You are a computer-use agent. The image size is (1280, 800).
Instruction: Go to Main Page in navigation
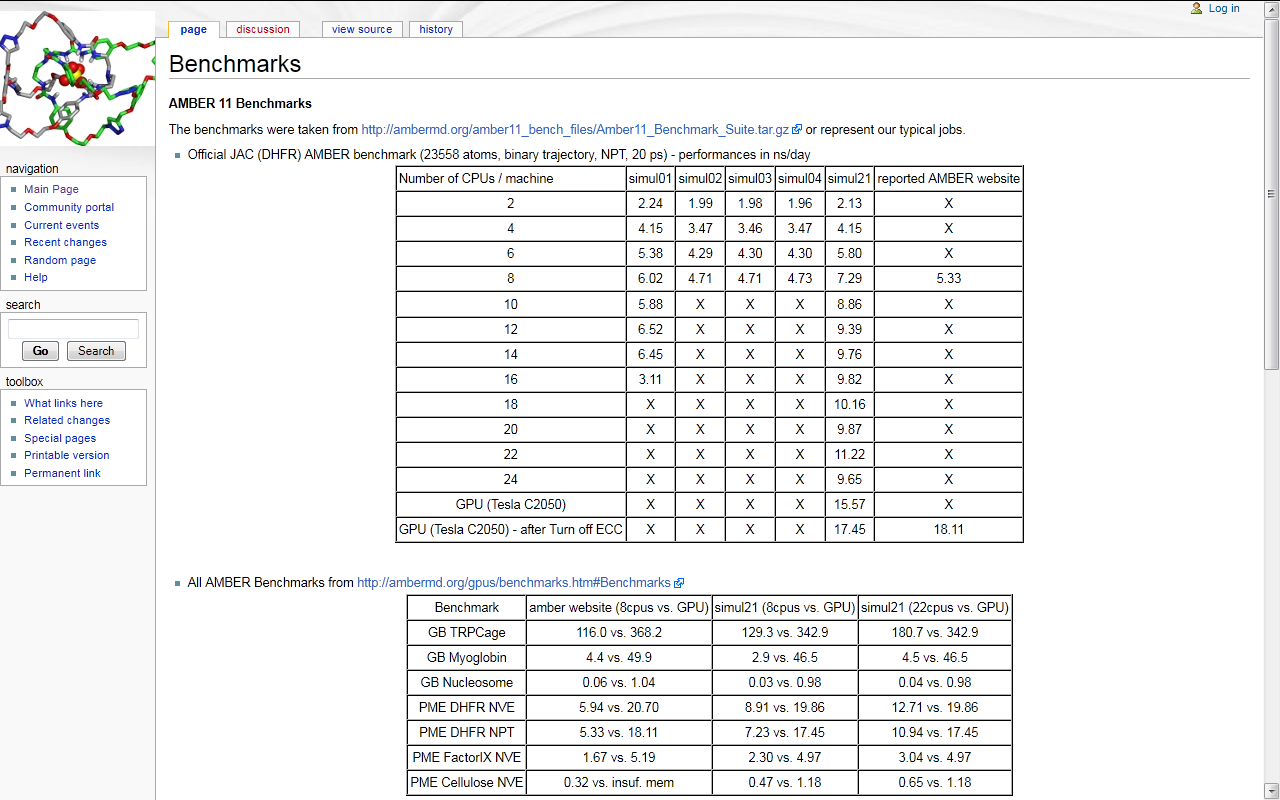point(51,189)
